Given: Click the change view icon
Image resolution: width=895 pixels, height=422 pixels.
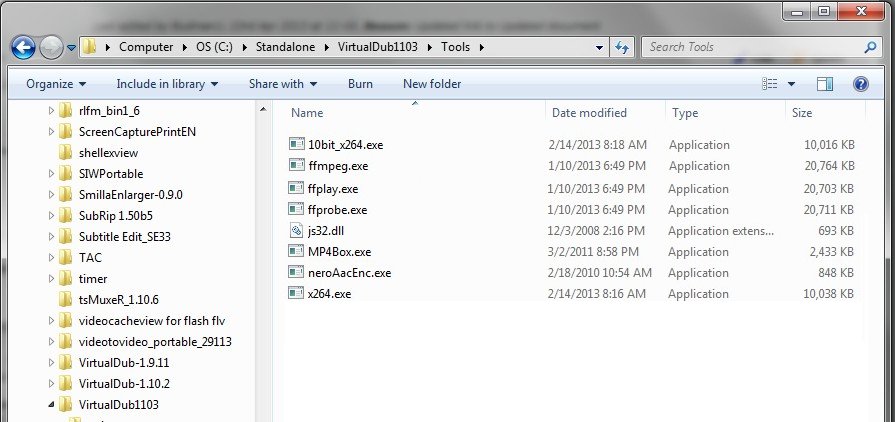Looking at the screenshot, I should pyautogui.click(x=769, y=84).
